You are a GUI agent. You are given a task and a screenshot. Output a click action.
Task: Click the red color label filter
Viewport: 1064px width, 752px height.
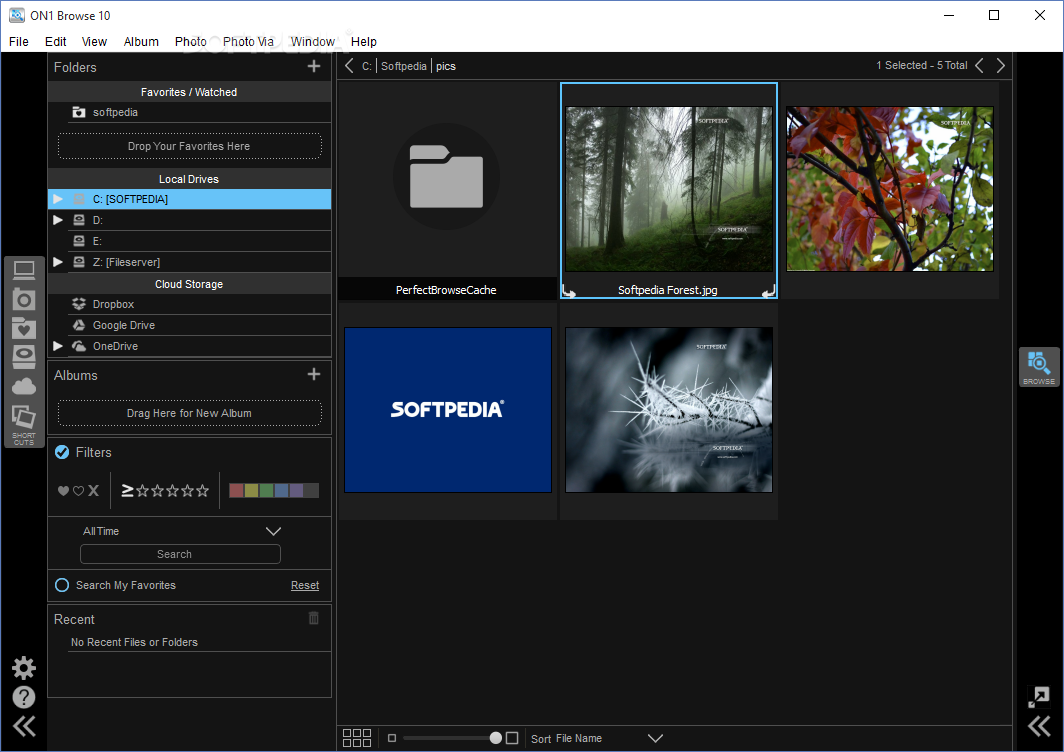click(x=237, y=490)
